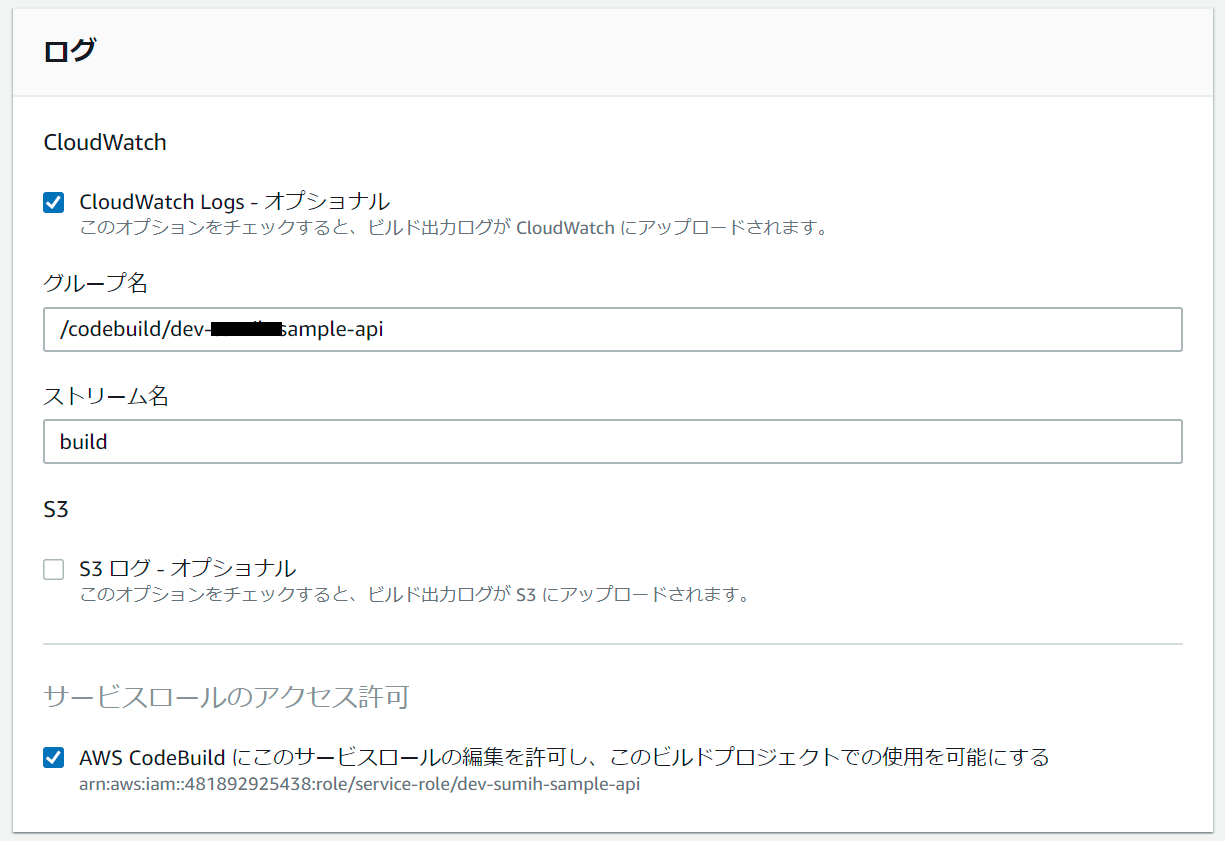This screenshot has width=1225, height=841.
Task: Click the グループ名 input field
Action: click(613, 330)
